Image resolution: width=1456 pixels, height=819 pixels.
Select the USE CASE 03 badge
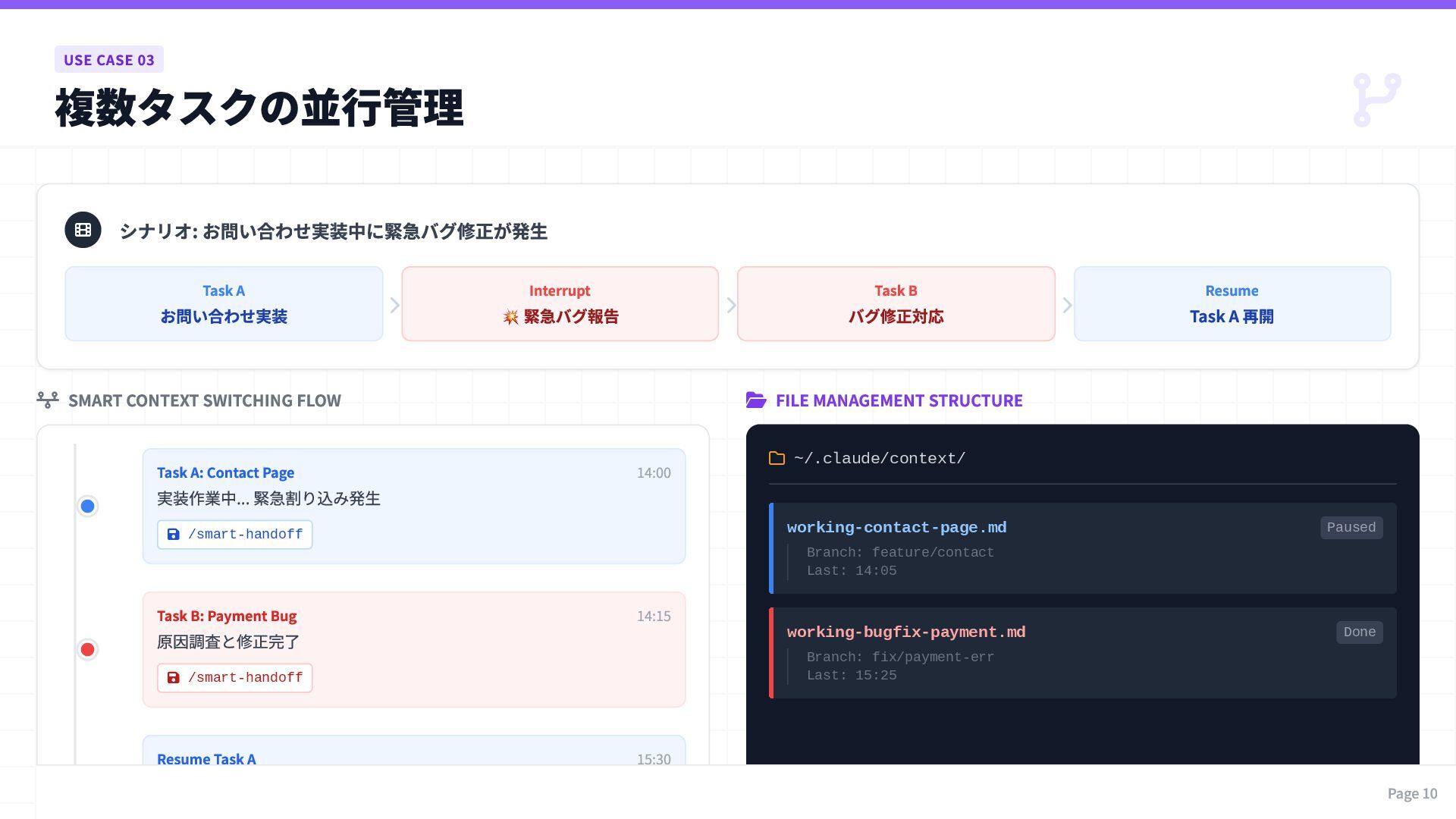109,60
